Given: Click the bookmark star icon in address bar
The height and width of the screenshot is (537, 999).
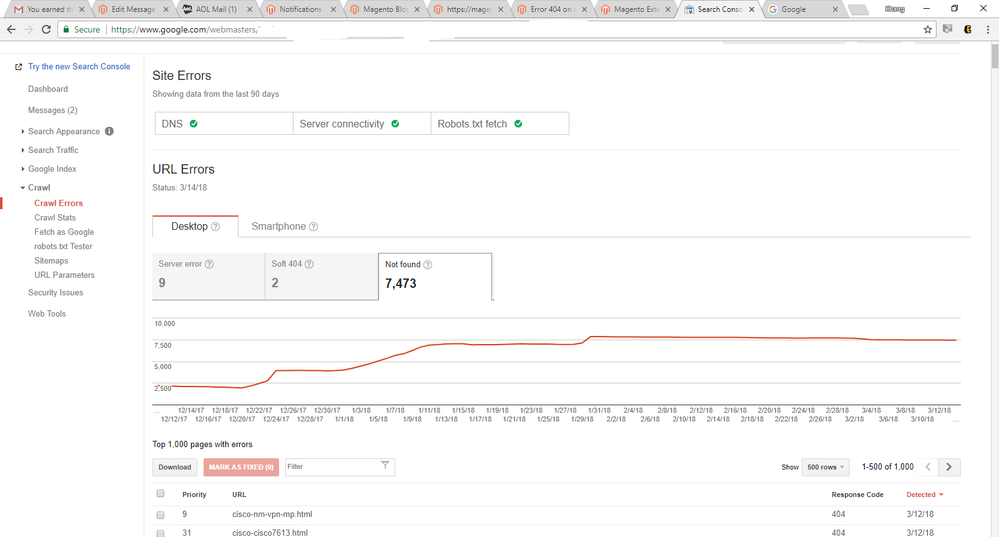Looking at the screenshot, I should (x=927, y=30).
